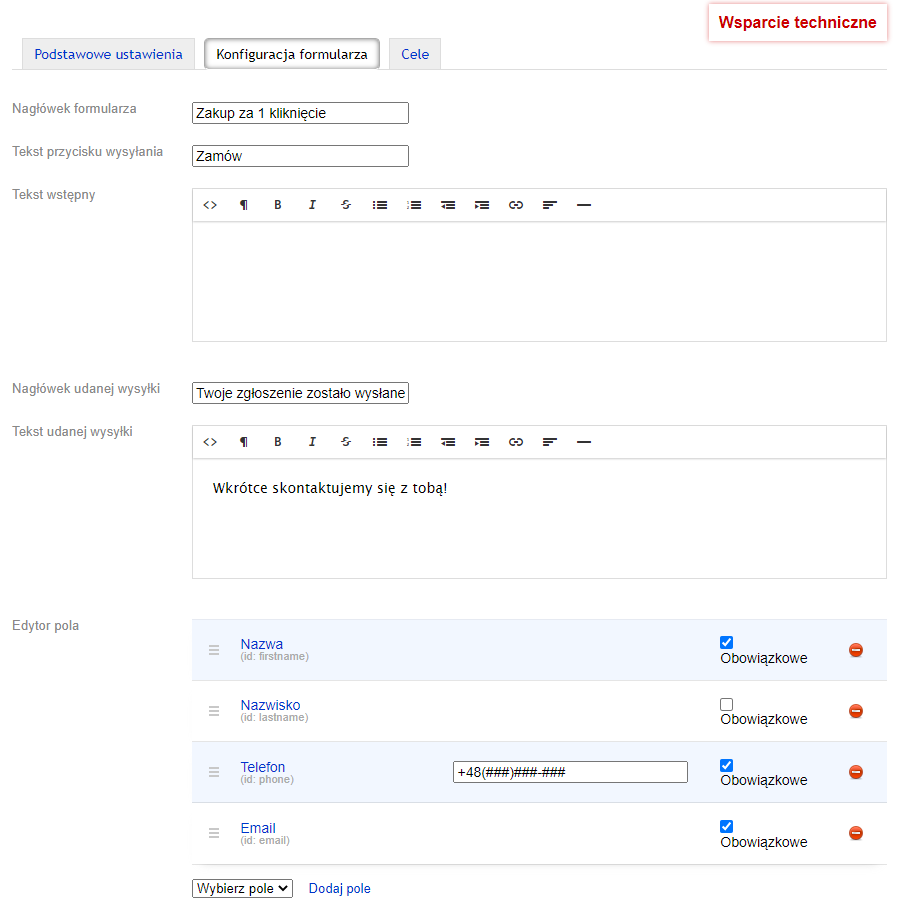This screenshot has height=911, width=897.
Task: Switch to Podstawowe ustawienia tab
Action: click(x=108, y=54)
